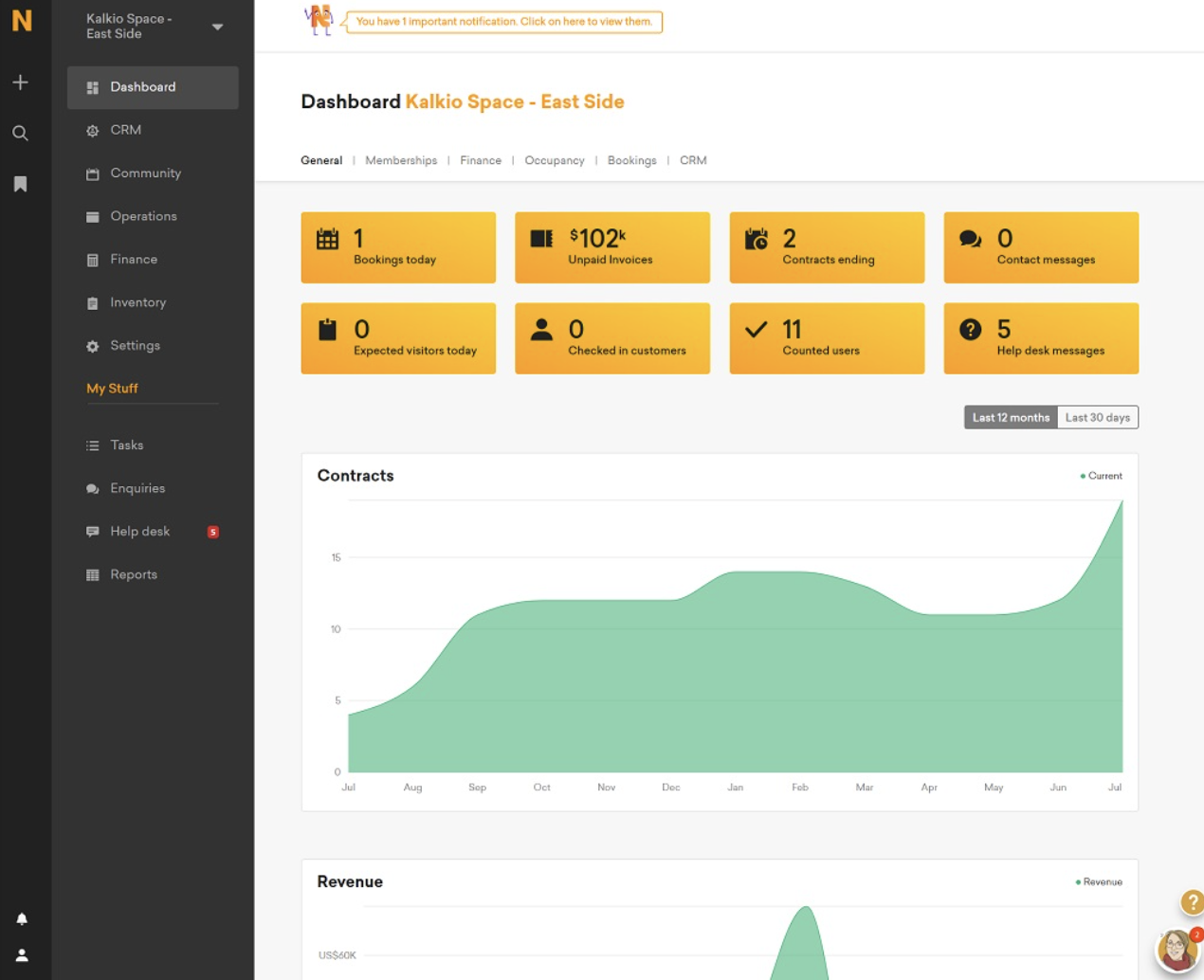Open search via the magnifier icon
The height and width of the screenshot is (980, 1204).
[20, 134]
